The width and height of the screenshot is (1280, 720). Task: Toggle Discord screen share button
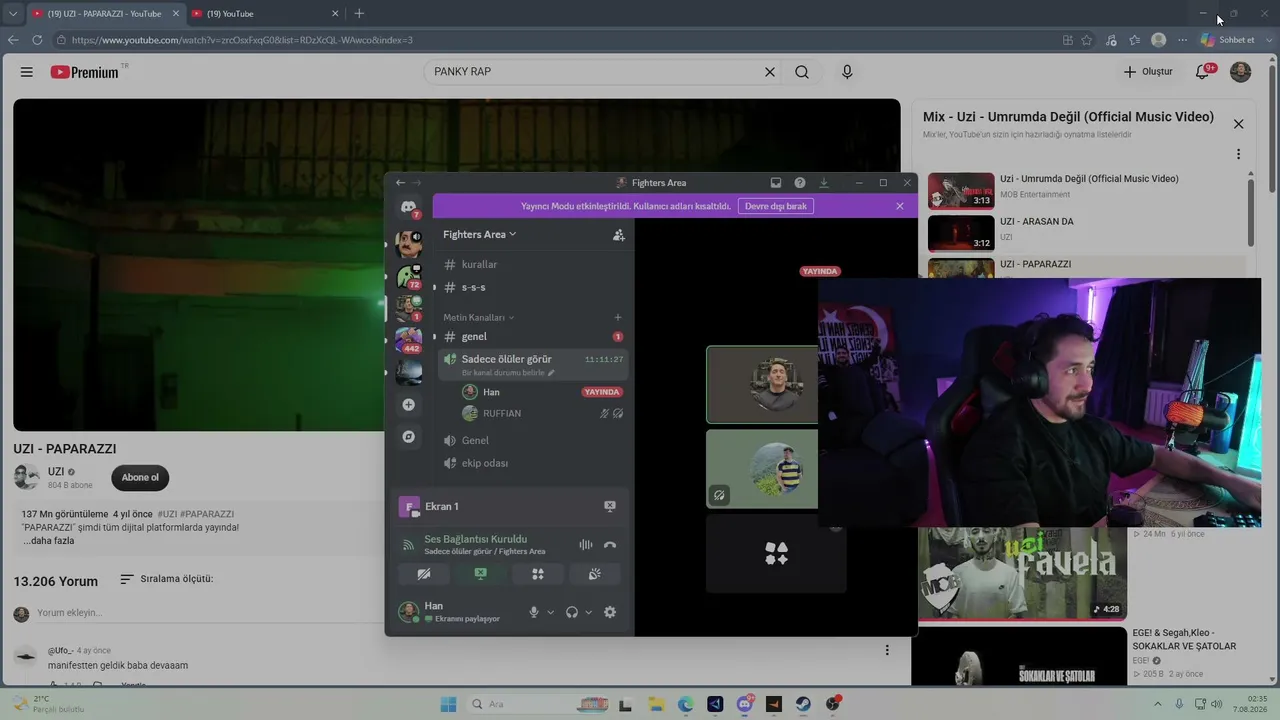pos(480,574)
